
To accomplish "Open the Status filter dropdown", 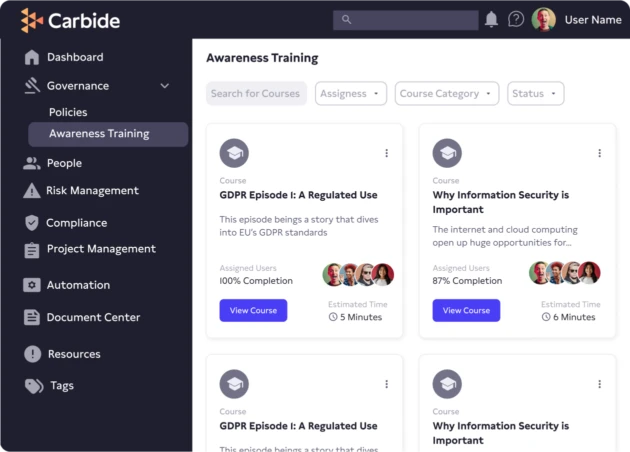I will pos(535,93).
